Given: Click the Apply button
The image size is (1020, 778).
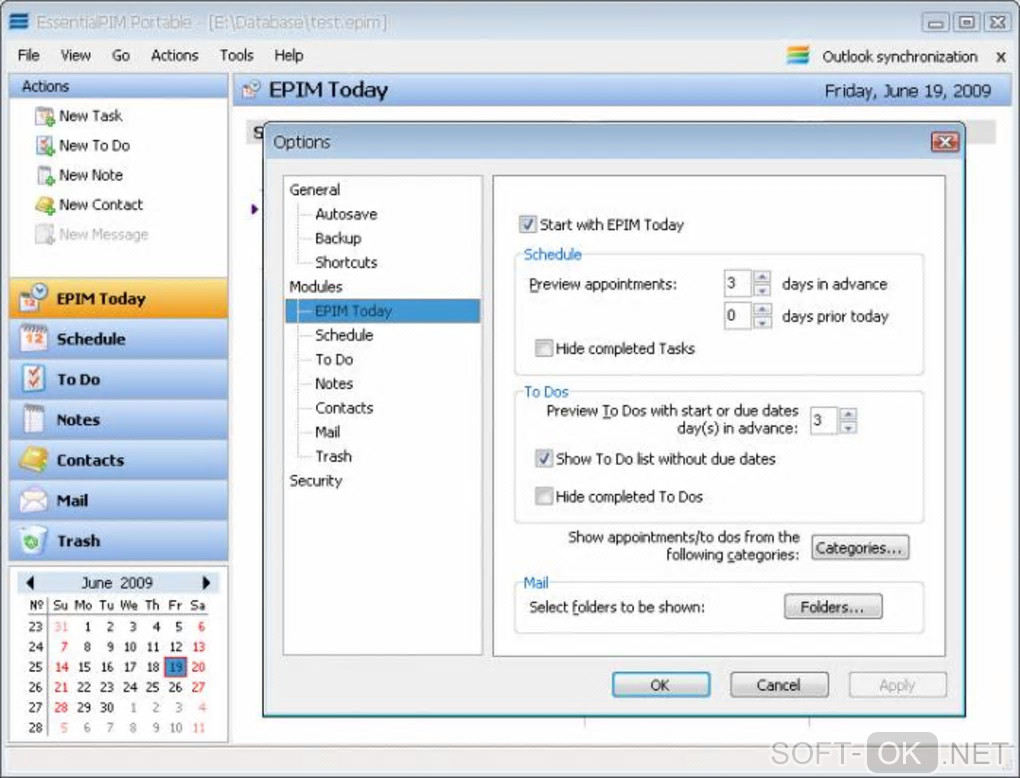Looking at the screenshot, I should [x=897, y=685].
